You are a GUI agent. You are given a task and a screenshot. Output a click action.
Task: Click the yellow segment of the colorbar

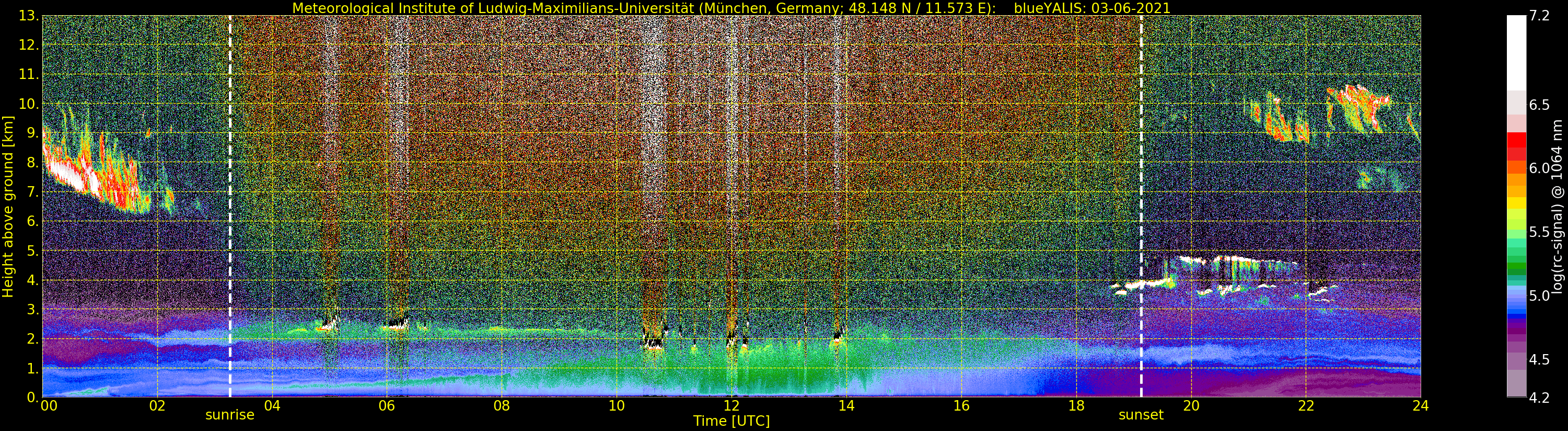(1516, 203)
